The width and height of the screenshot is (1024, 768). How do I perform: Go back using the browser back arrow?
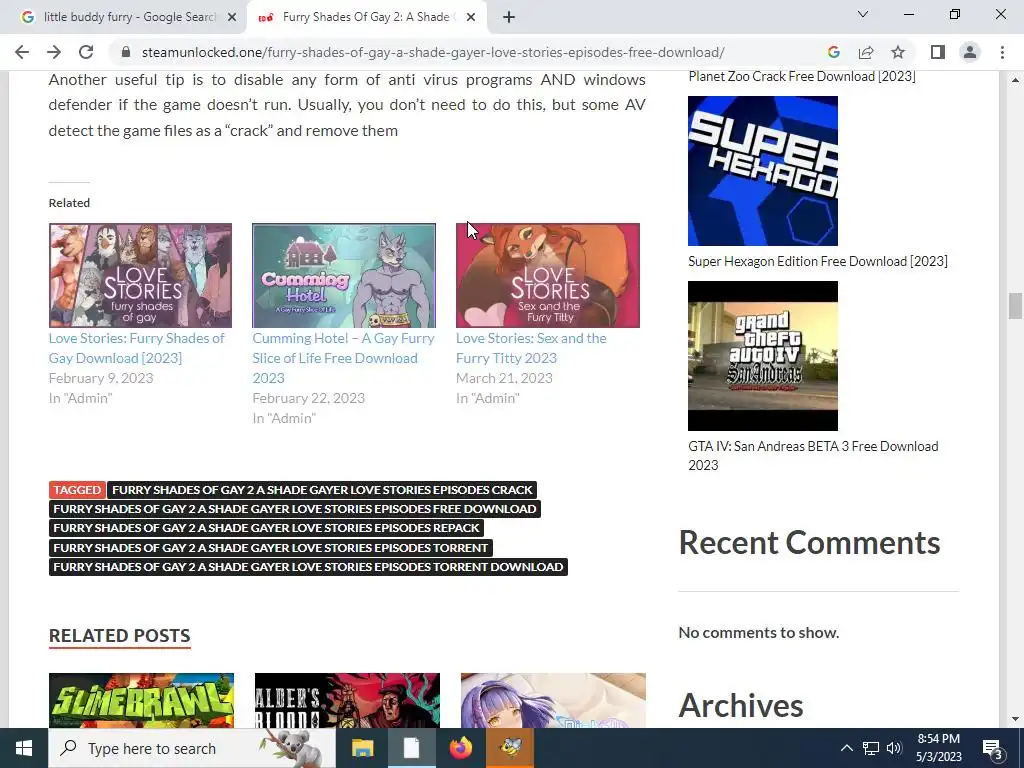click(22, 52)
